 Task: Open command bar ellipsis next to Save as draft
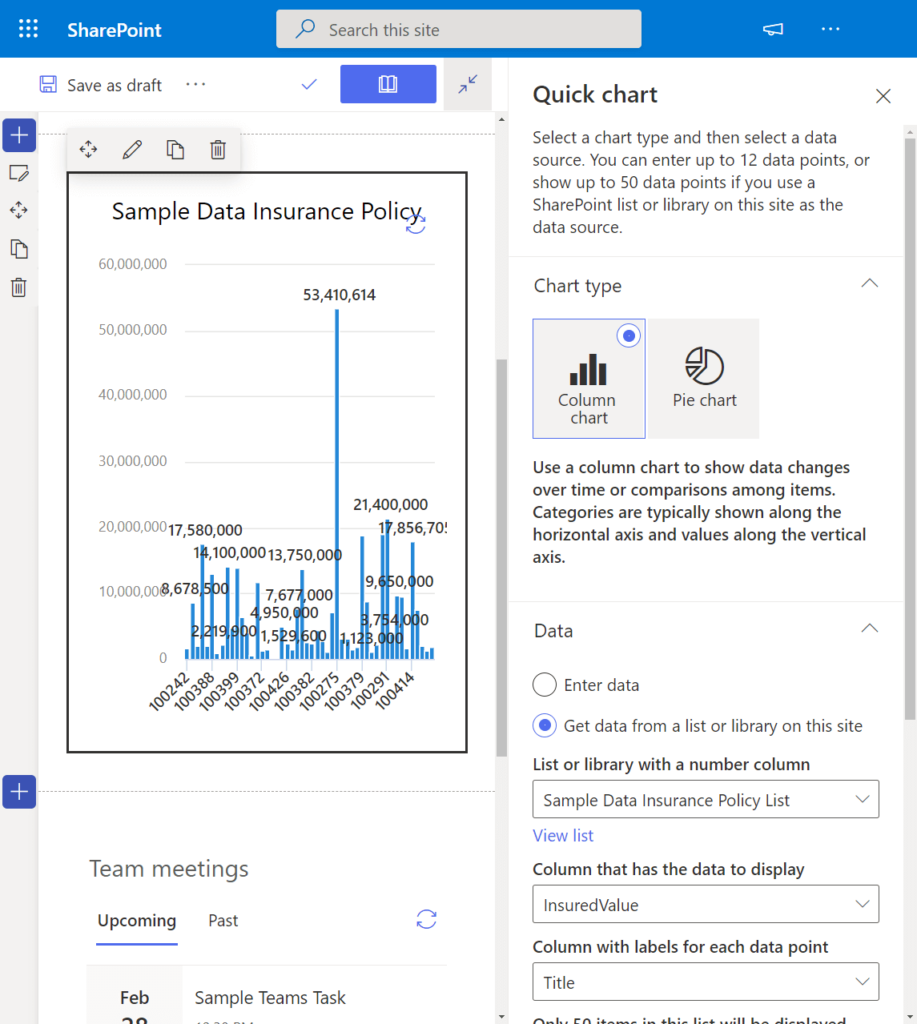click(x=195, y=84)
